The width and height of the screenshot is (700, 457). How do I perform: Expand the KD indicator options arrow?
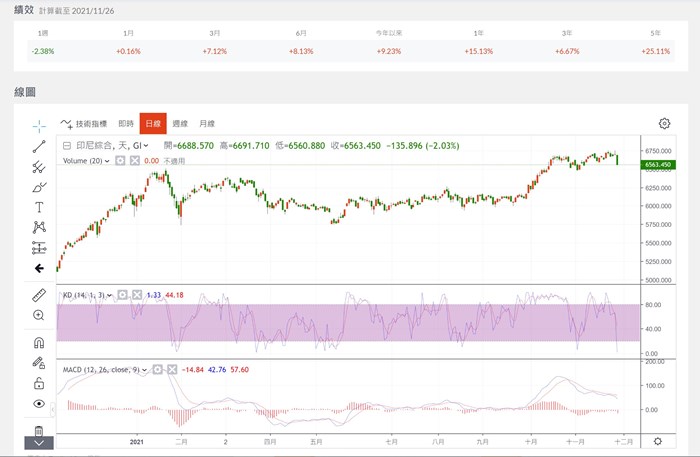click(x=110, y=295)
